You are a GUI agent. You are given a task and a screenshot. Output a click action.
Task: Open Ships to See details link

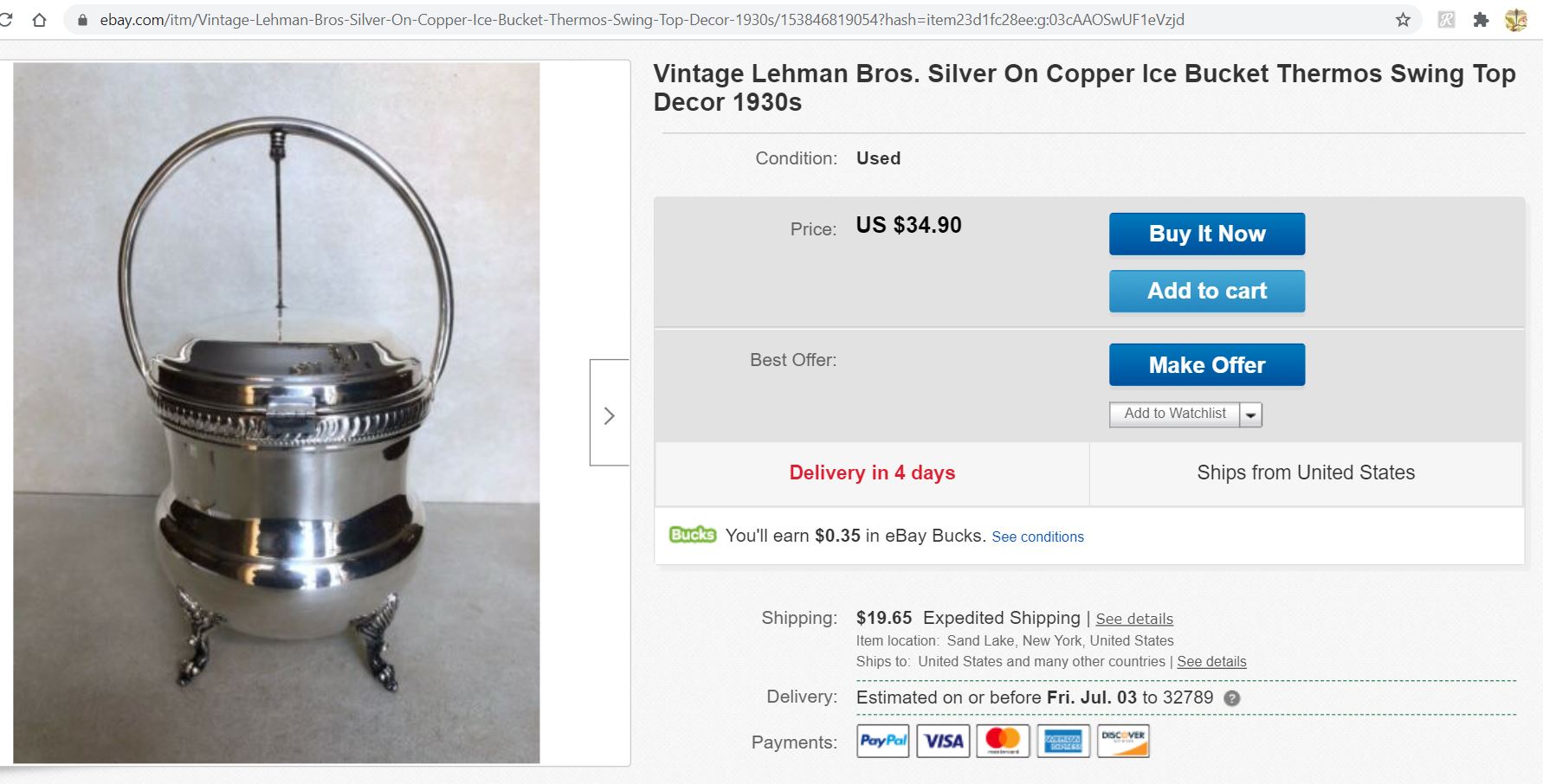(1211, 662)
